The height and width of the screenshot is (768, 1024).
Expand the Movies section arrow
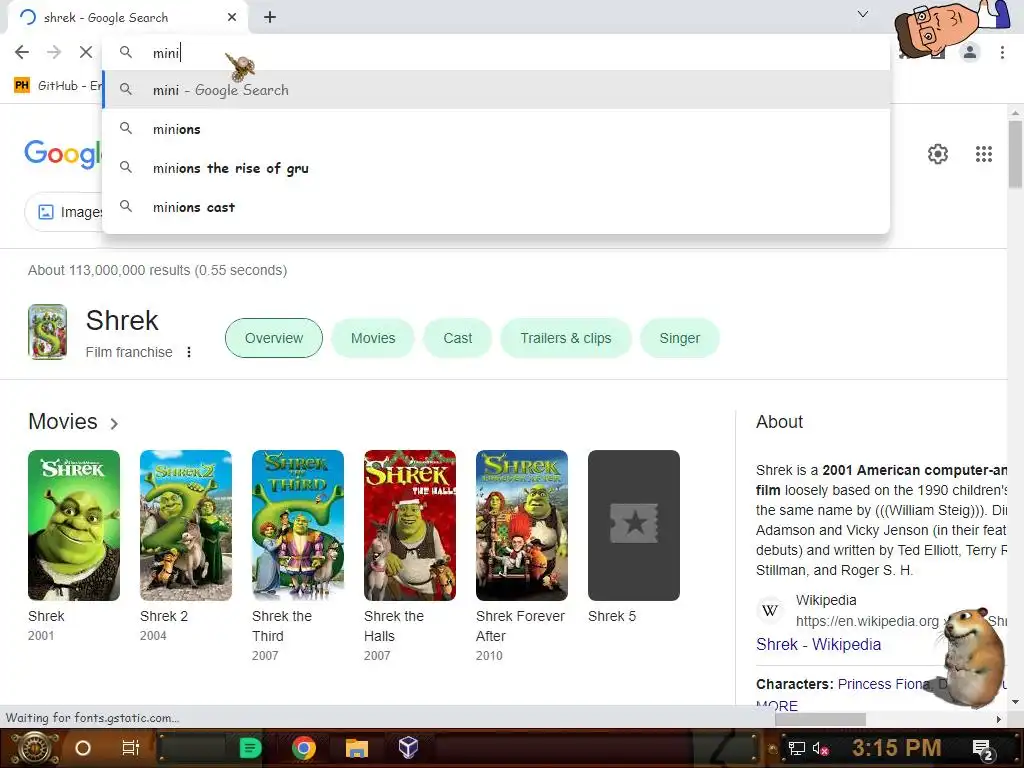coord(114,424)
